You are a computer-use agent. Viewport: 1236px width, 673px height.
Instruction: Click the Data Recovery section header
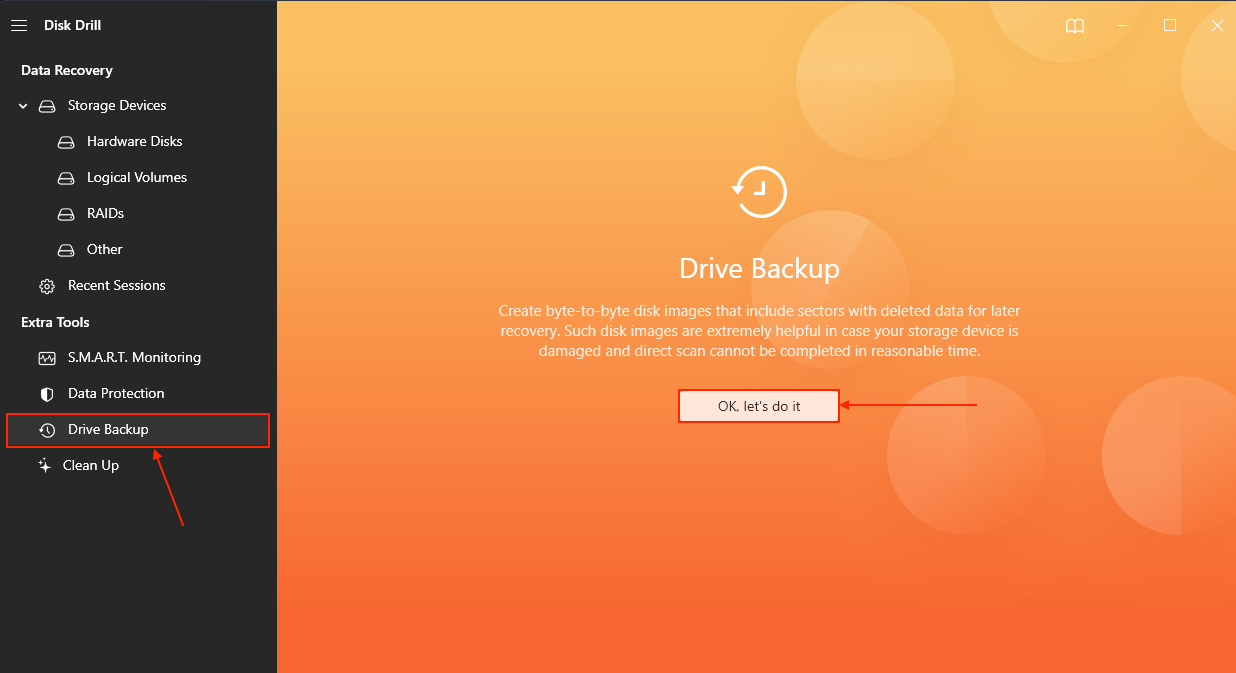[x=67, y=70]
